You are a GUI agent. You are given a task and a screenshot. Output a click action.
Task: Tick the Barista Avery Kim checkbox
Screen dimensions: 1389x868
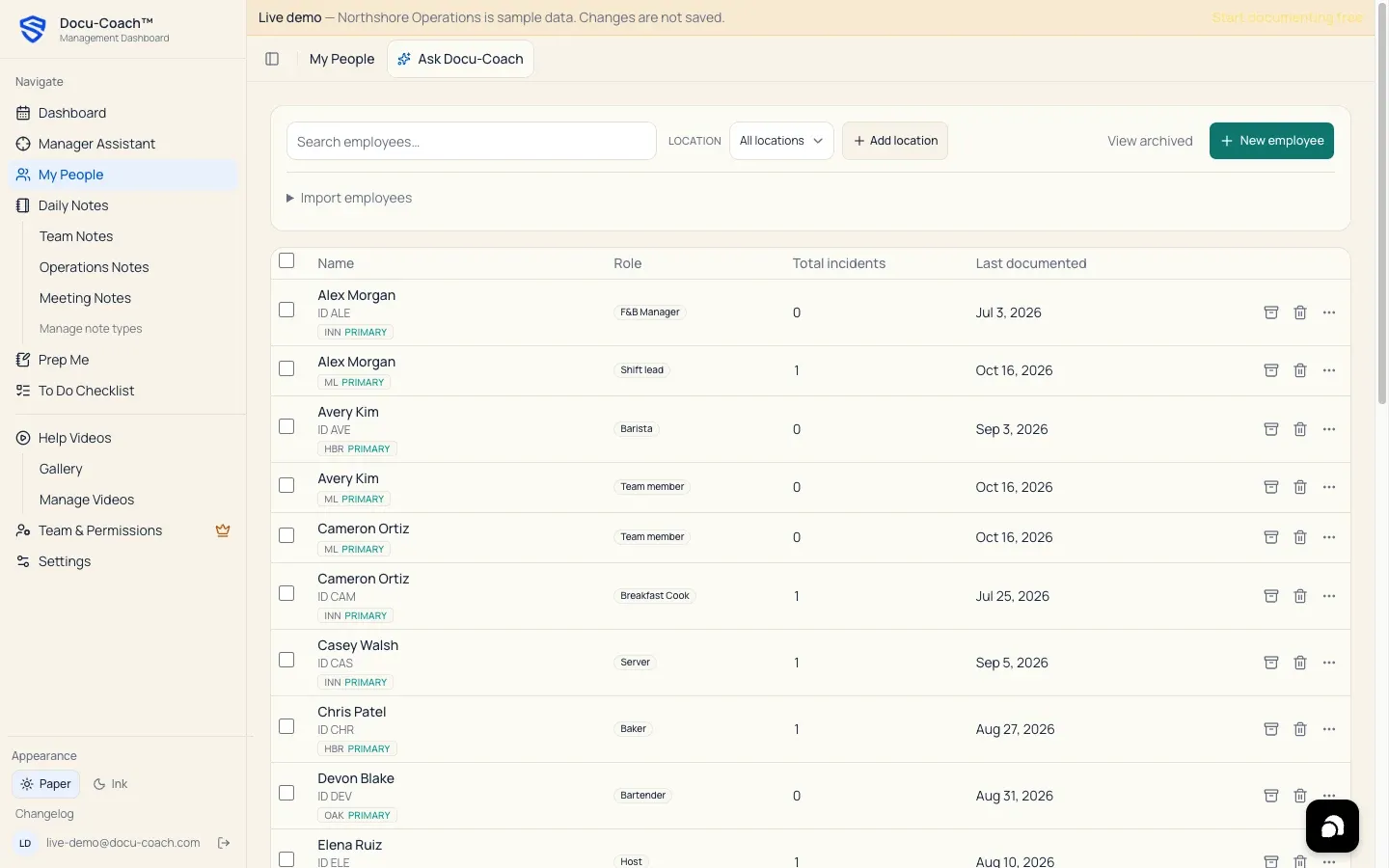pyautogui.click(x=286, y=426)
